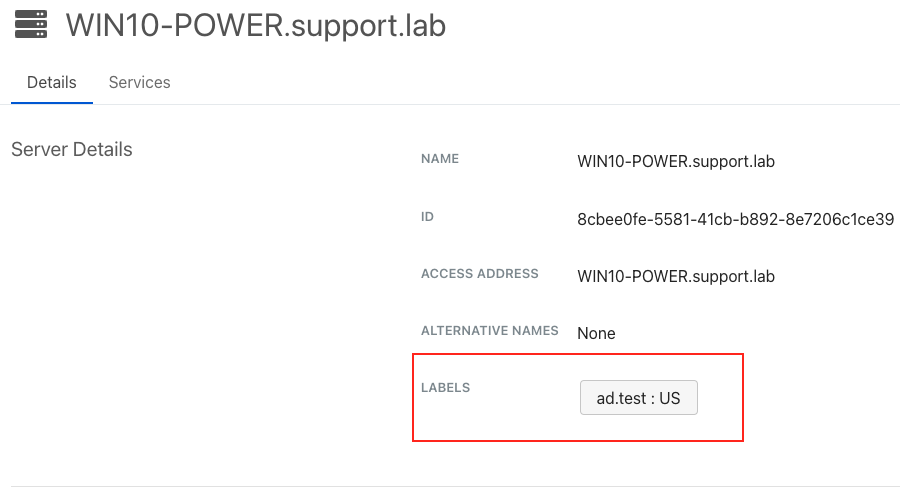Select the server ID value 8cbee0fe-5581-41cb-b892-8e7206c1ce39

735,218
